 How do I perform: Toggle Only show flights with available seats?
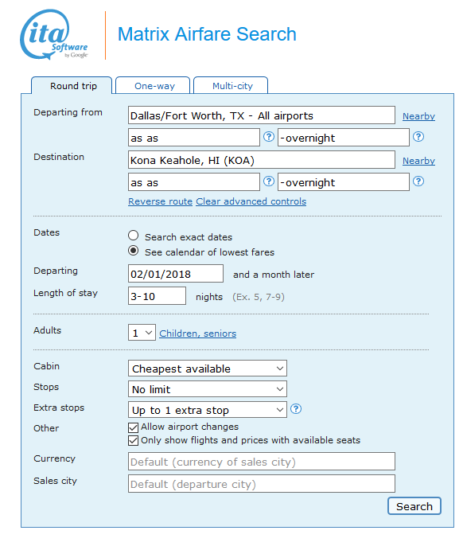133,441
